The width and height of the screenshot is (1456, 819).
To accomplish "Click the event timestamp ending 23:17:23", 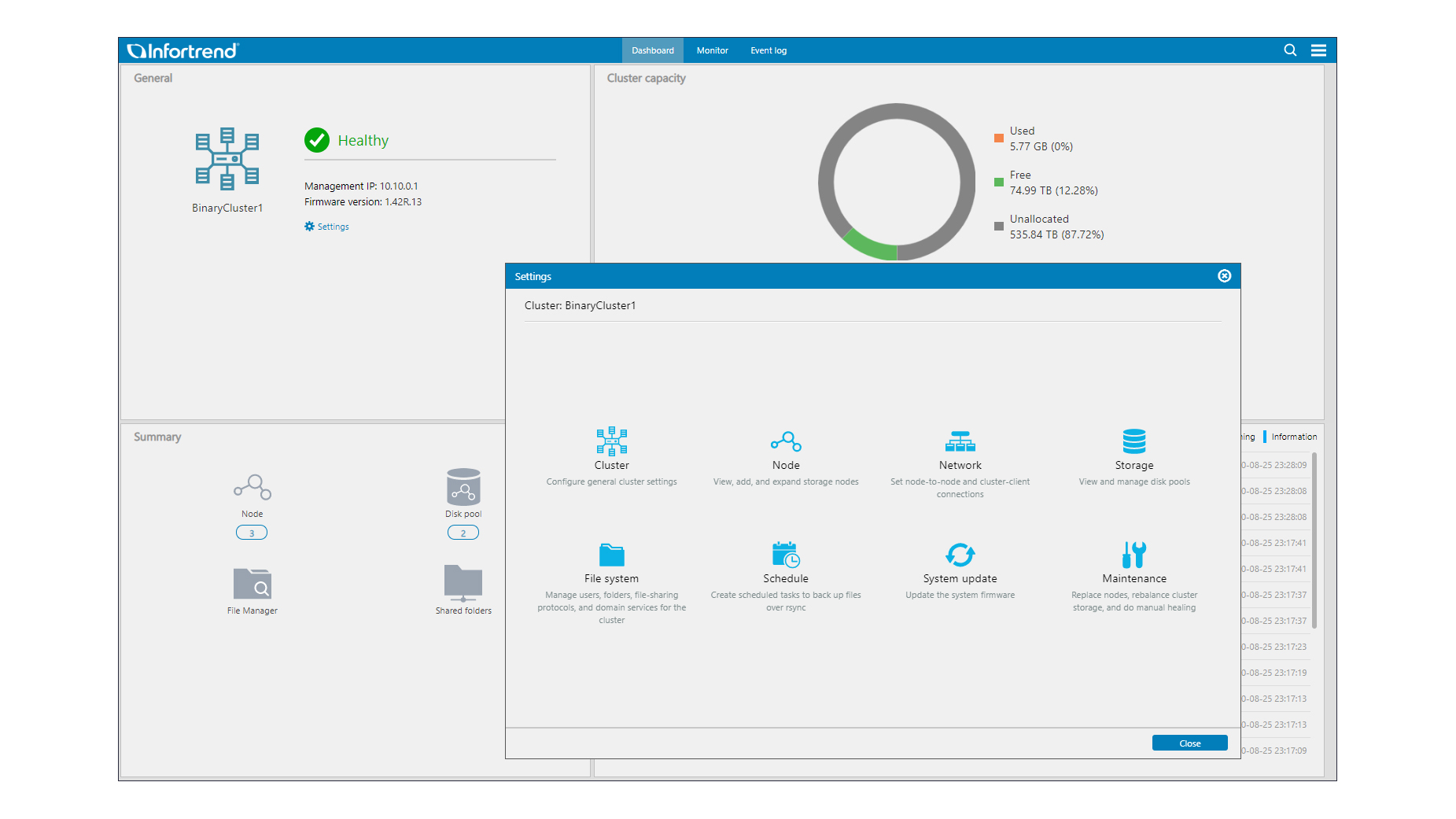I will [x=1274, y=647].
